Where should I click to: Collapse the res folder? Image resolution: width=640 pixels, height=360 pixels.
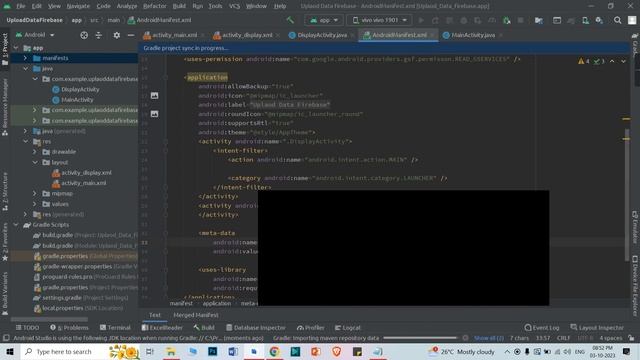25,142
